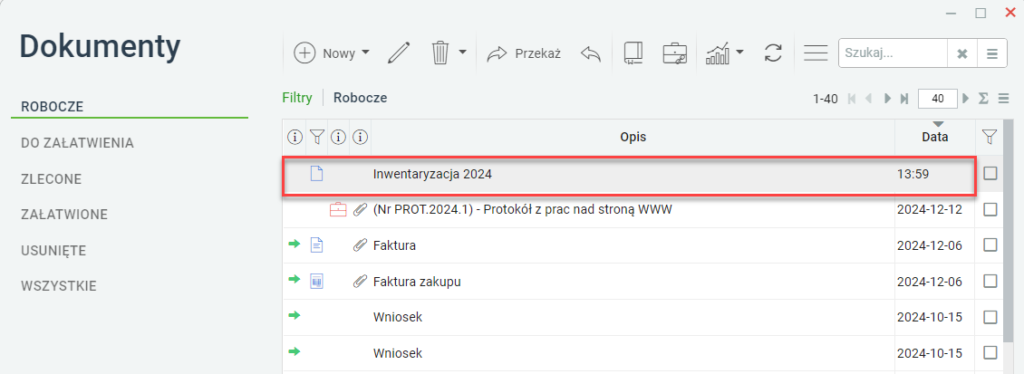The width and height of the screenshot is (1024, 374).
Task: Open the book register icon
Action: [633, 54]
